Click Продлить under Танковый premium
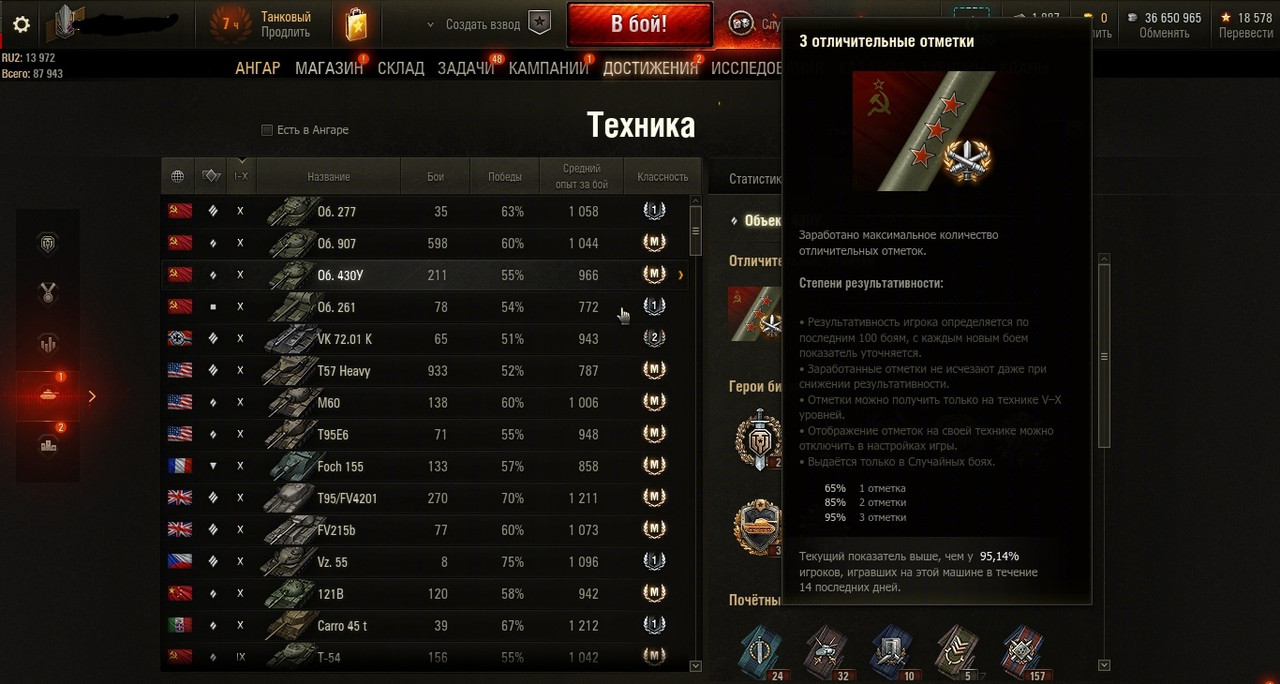This screenshot has width=1280, height=684. [x=285, y=33]
